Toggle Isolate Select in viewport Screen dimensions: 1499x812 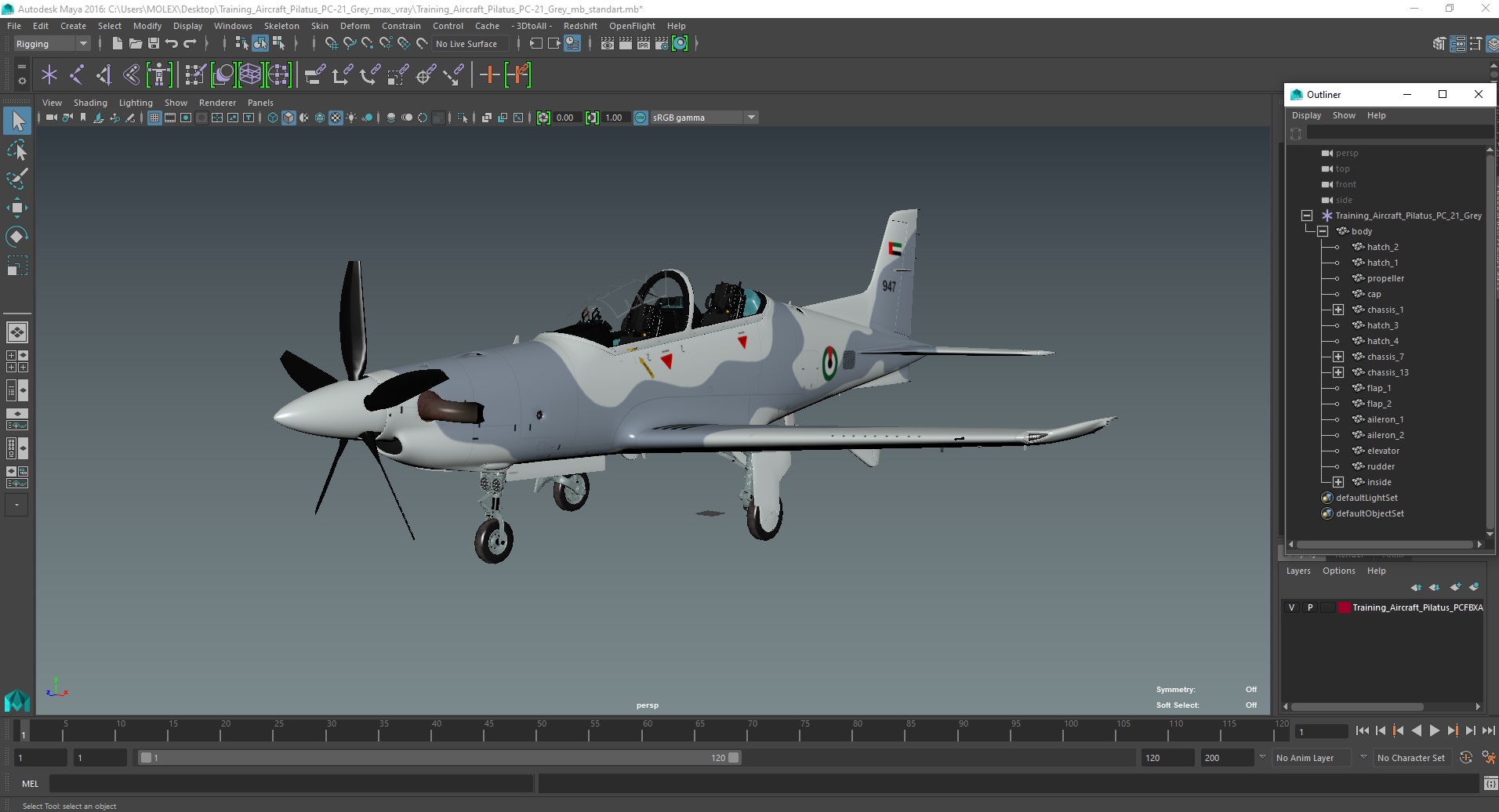[x=463, y=118]
